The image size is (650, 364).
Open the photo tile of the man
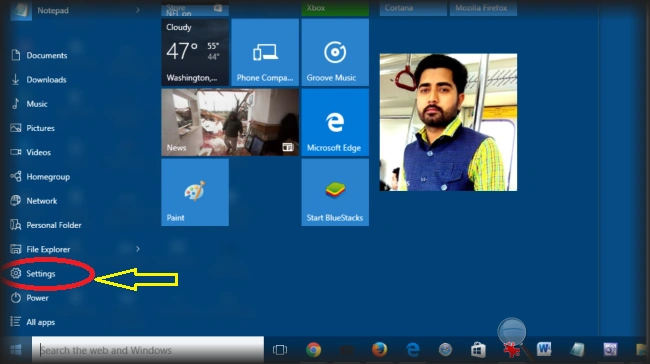pyautogui.click(x=448, y=122)
